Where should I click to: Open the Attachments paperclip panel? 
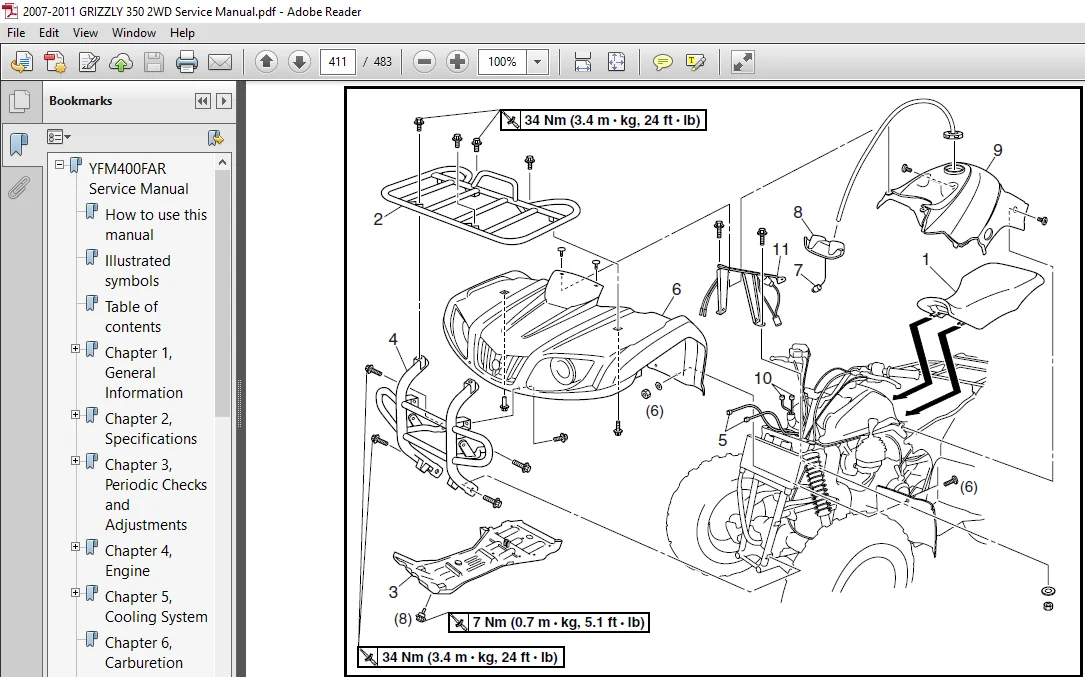[x=19, y=188]
